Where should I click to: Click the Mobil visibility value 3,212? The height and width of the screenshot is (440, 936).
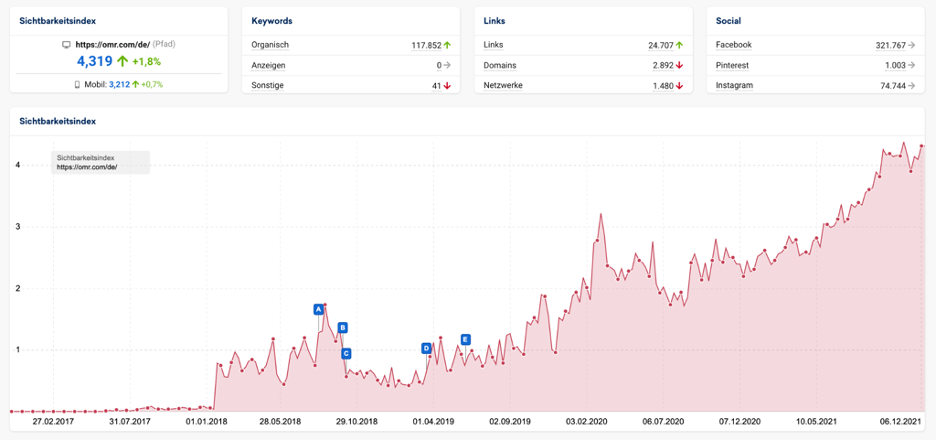119,84
